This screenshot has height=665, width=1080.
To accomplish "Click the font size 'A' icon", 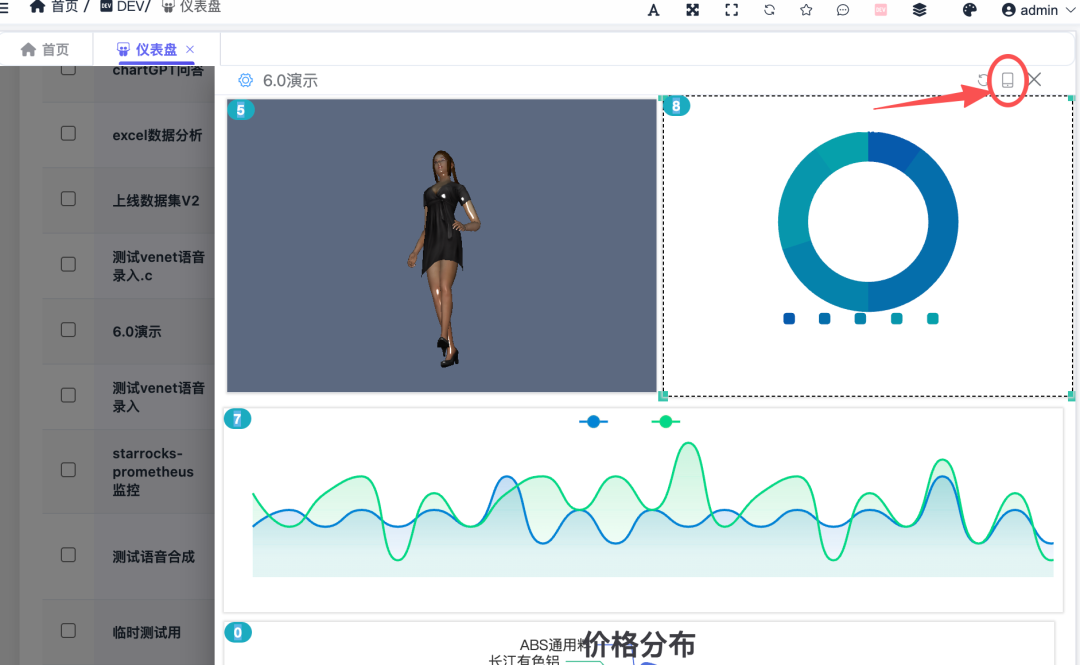I will [654, 10].
